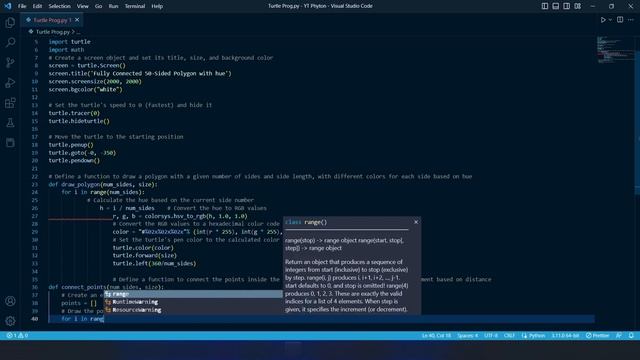Change the Spaces: 4 indentation setting
The image size is (640, 360).
pos(467,336)
